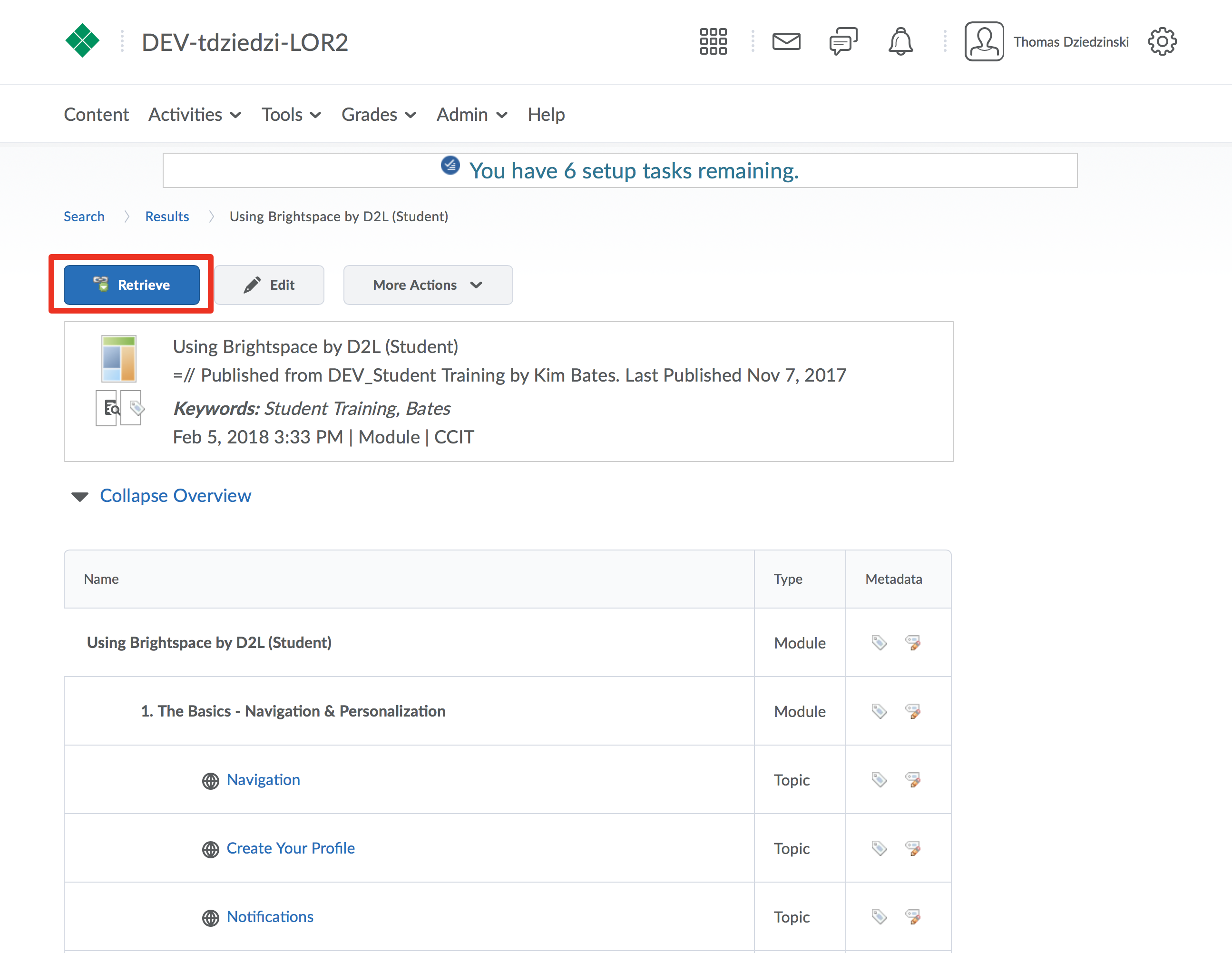Click 'Feb 5, 2018 3:33 PM | Module | CCIT' text
The width and height of the screenshot is (1232, 953).
(323, 437)
